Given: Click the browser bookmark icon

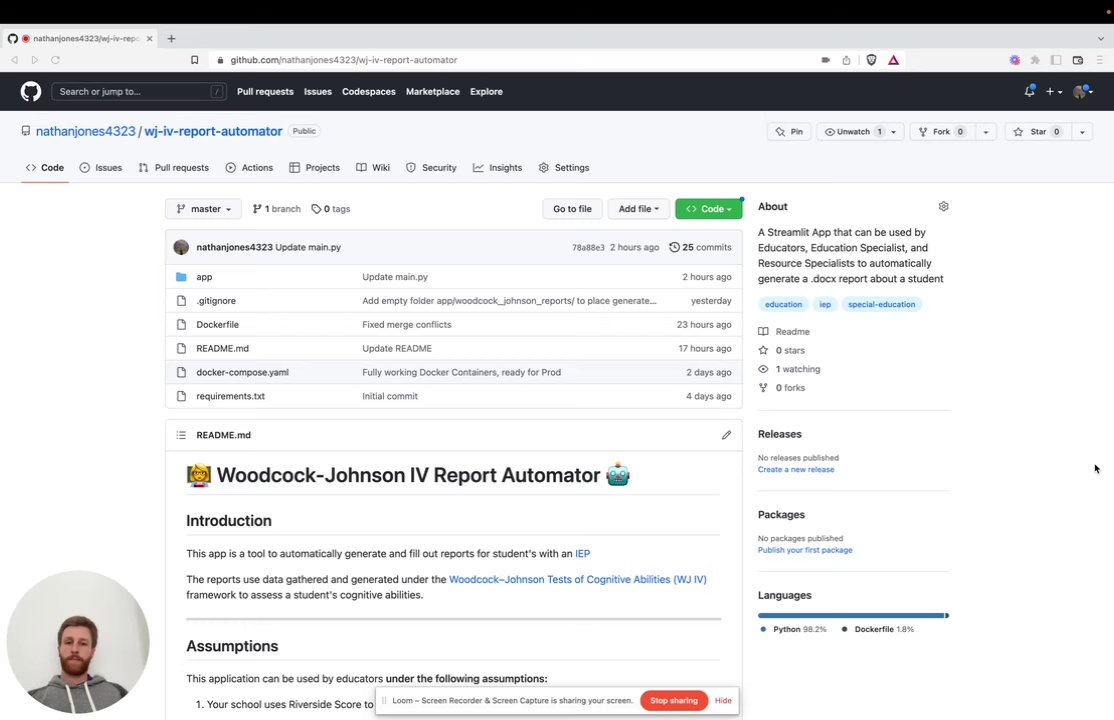Looking at the screenshot, I should 195,60.
